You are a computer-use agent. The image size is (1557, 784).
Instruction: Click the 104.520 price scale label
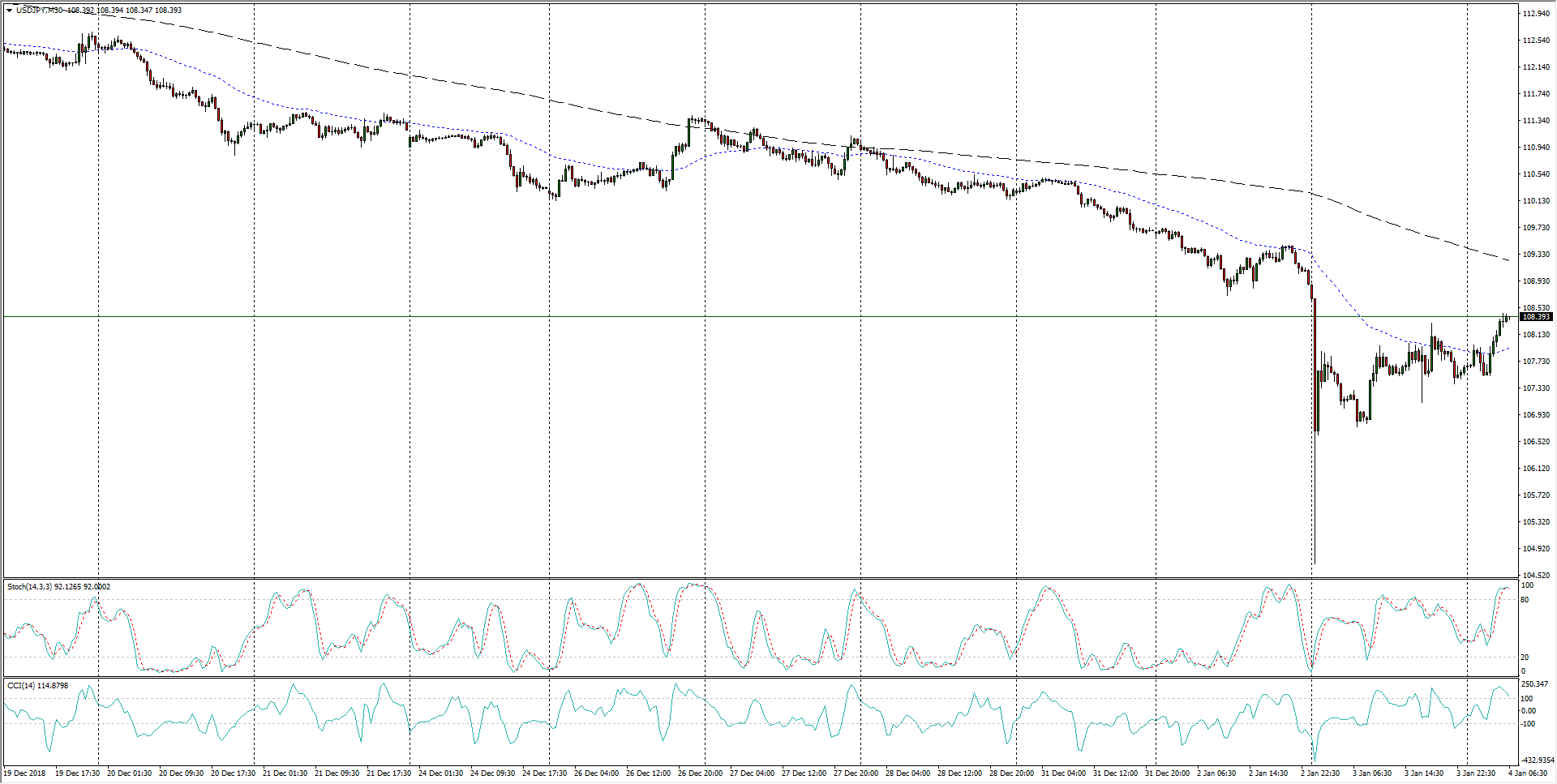pos(1536,575)
